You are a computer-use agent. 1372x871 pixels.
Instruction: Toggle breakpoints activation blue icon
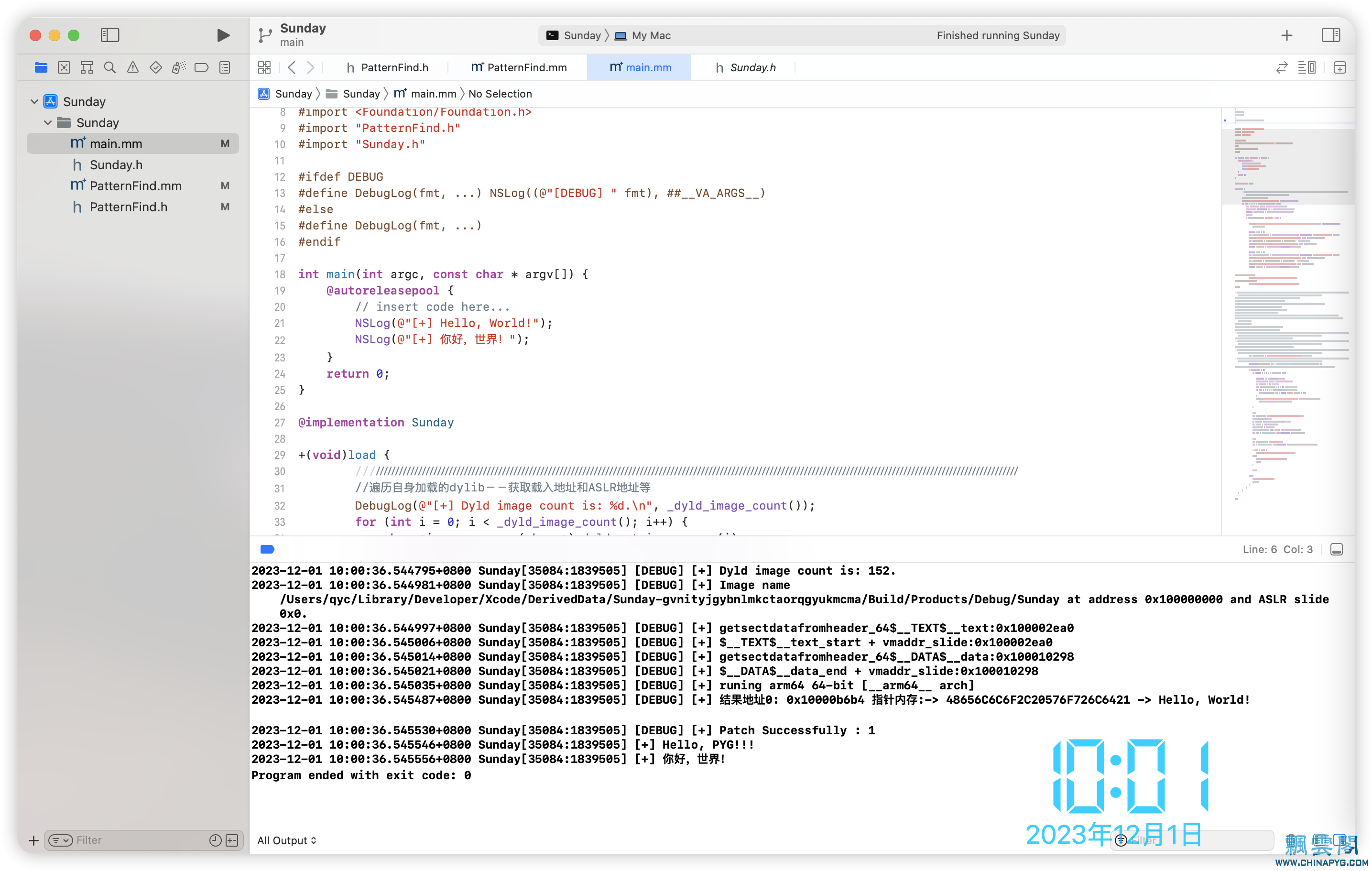click(x=267, y=549)
